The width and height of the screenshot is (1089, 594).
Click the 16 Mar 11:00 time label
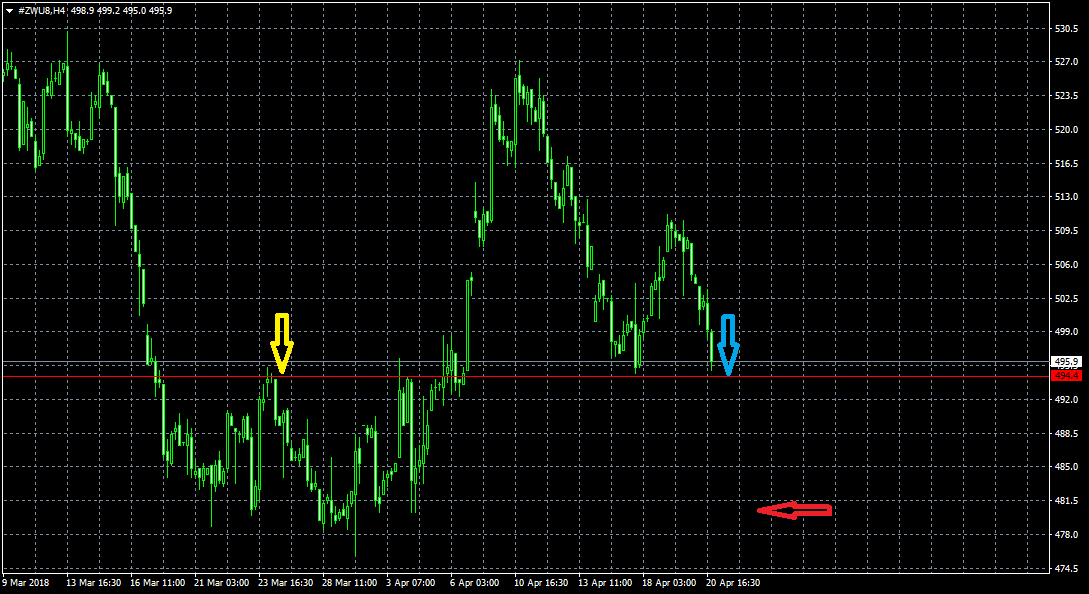coord(159,582)
